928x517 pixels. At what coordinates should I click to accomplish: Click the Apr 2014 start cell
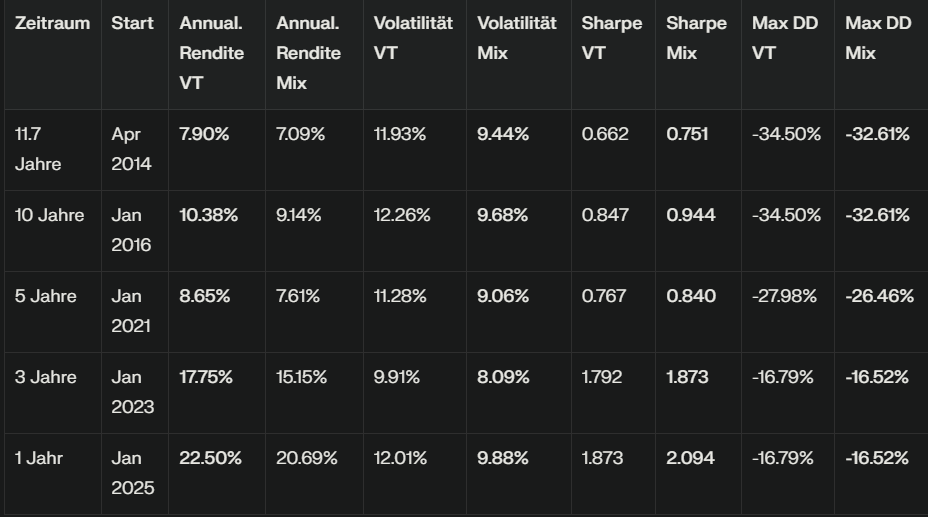pos(132,149)
